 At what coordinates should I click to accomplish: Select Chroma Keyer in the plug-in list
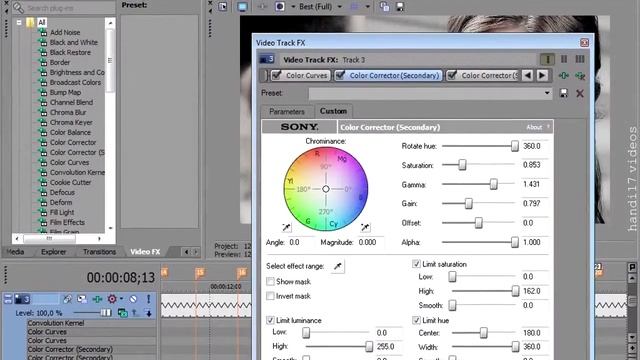[71, 122]
